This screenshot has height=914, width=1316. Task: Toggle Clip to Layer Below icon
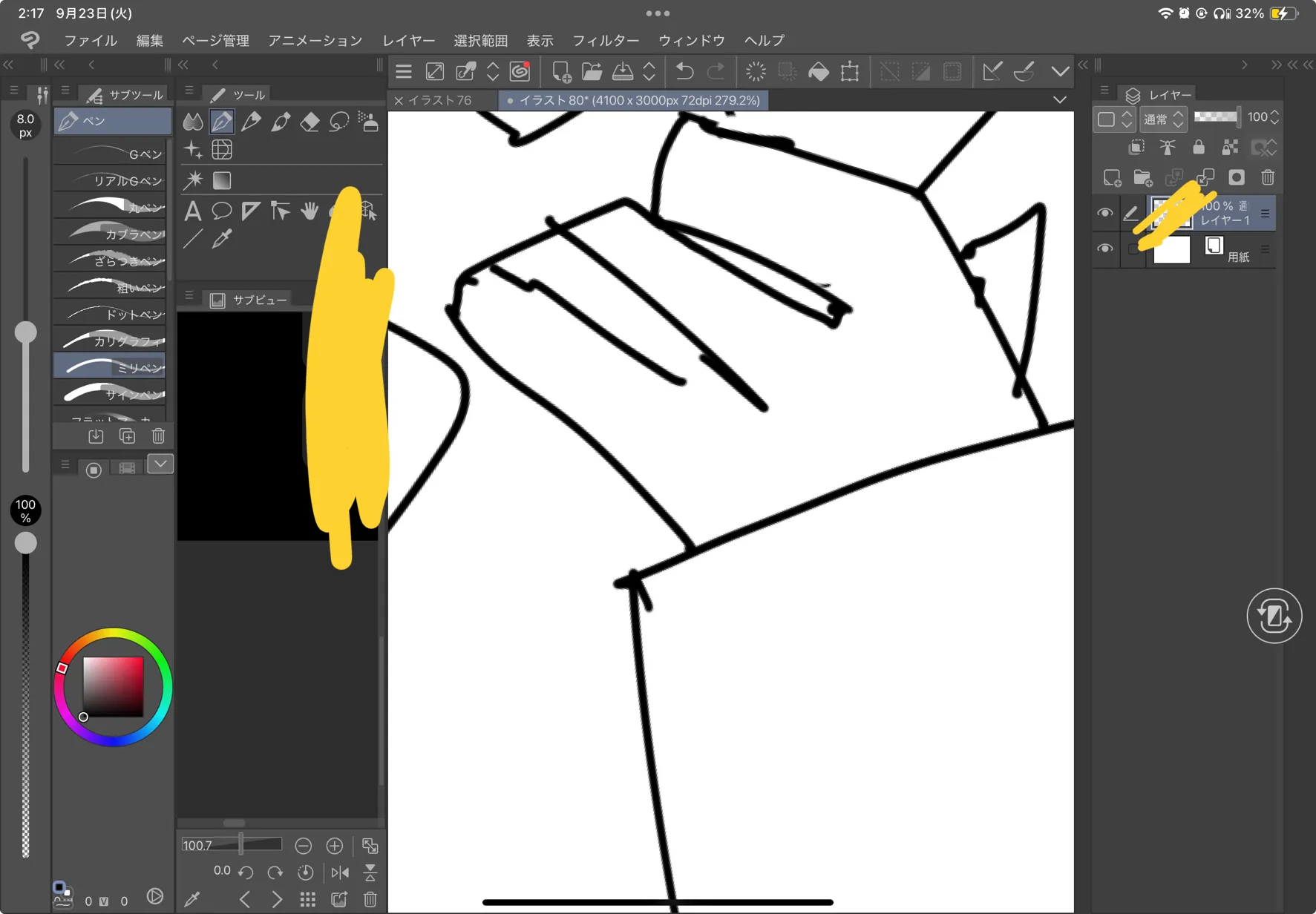pyautogui.click(x=1136, y=147)
